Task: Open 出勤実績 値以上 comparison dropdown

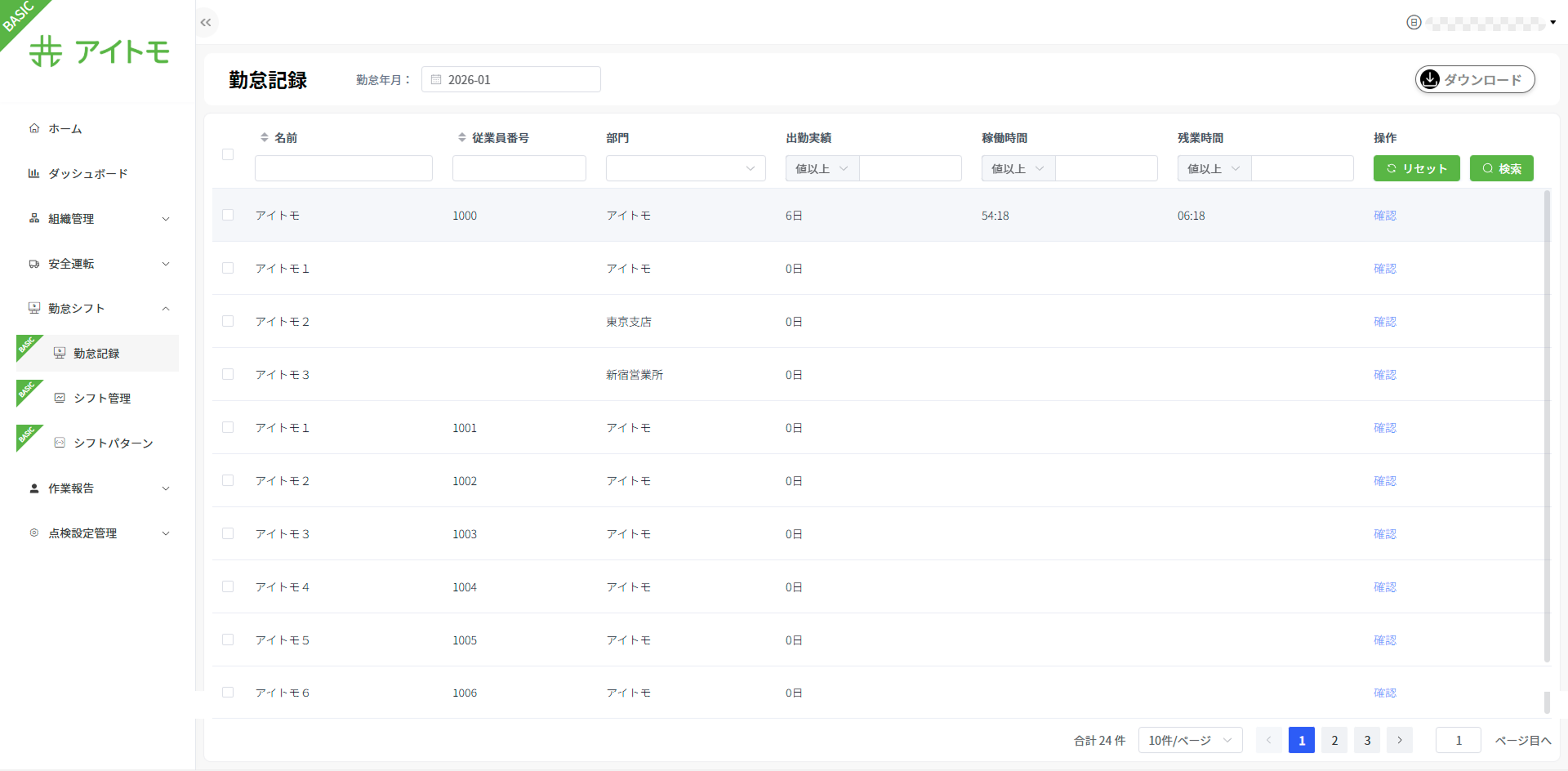Action: [x=822, y=168]
